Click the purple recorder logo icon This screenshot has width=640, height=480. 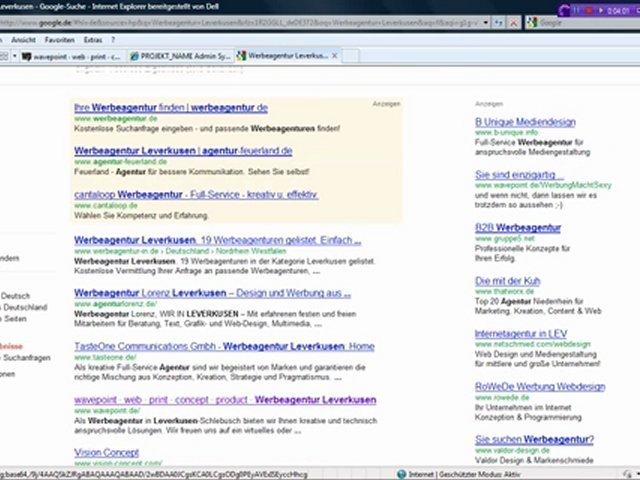[x=564, y=11]
